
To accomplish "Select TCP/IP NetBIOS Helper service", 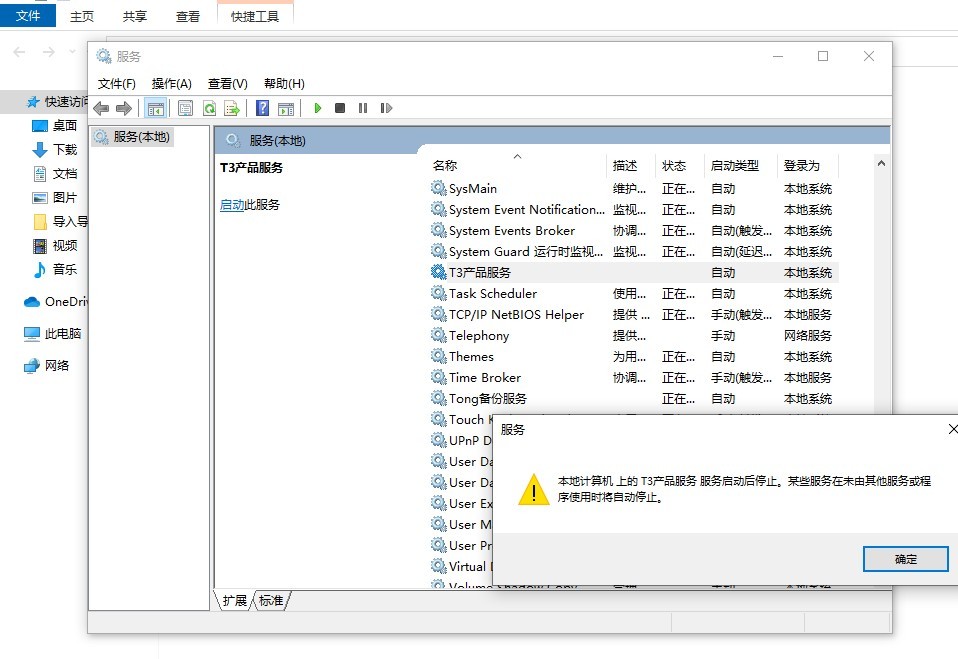I will tap(633, 315).
